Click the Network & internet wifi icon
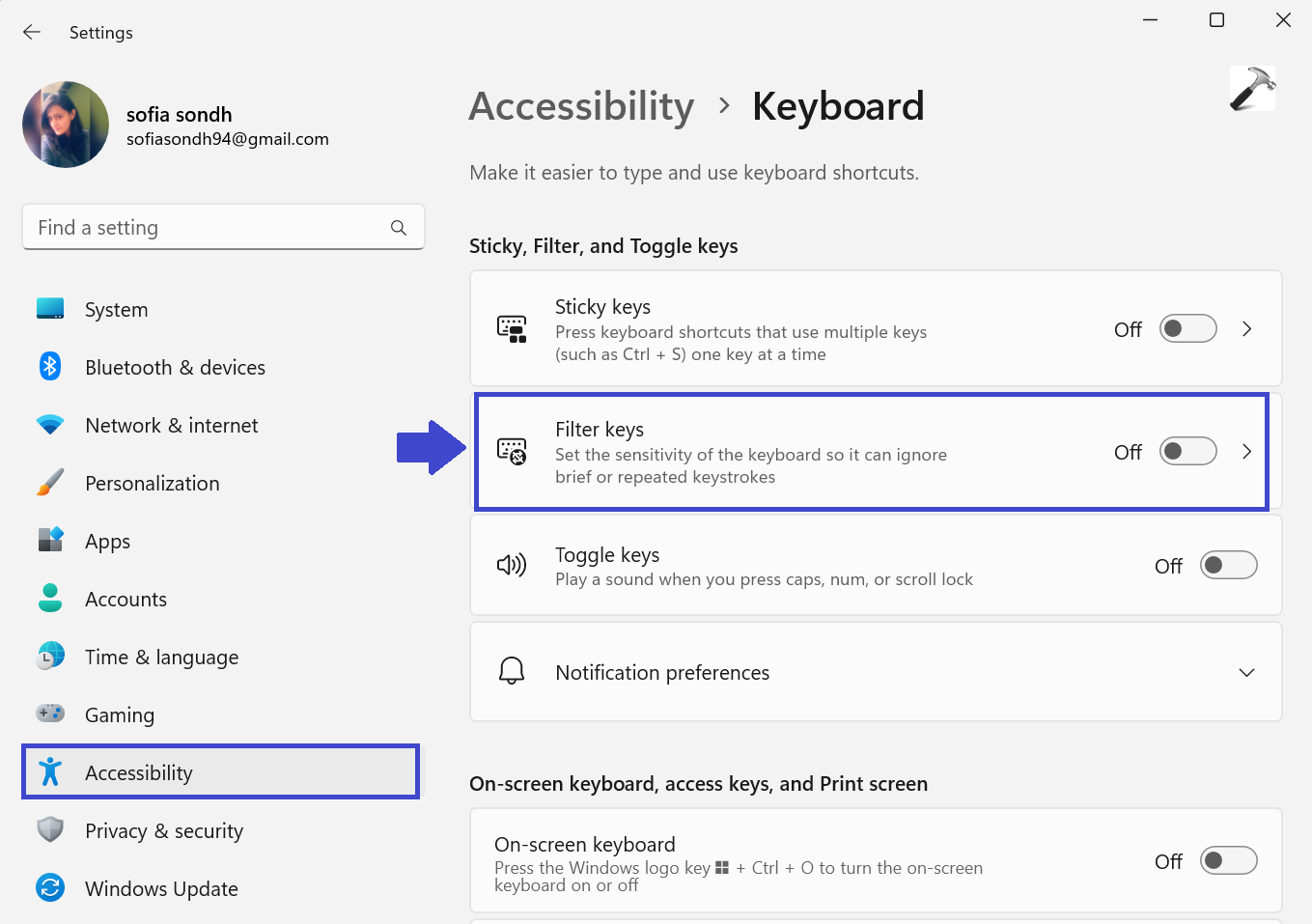 [x=50, y=425]
